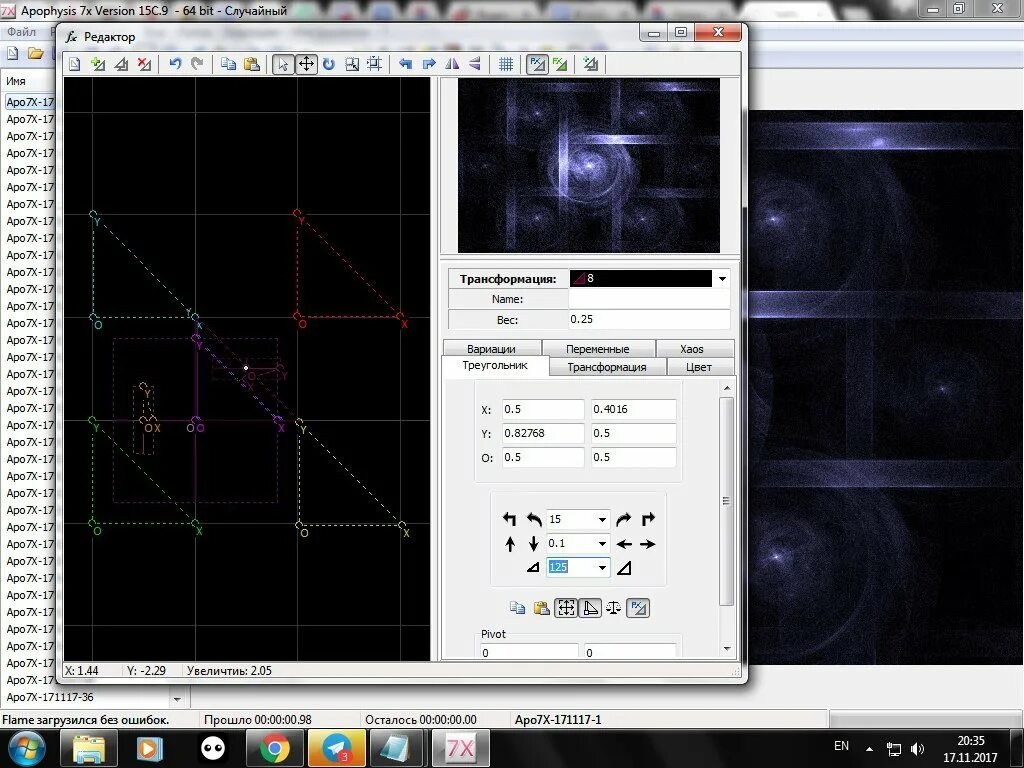
Task: Select Apo7X-171117-36 in main window list
Action: 50,697
